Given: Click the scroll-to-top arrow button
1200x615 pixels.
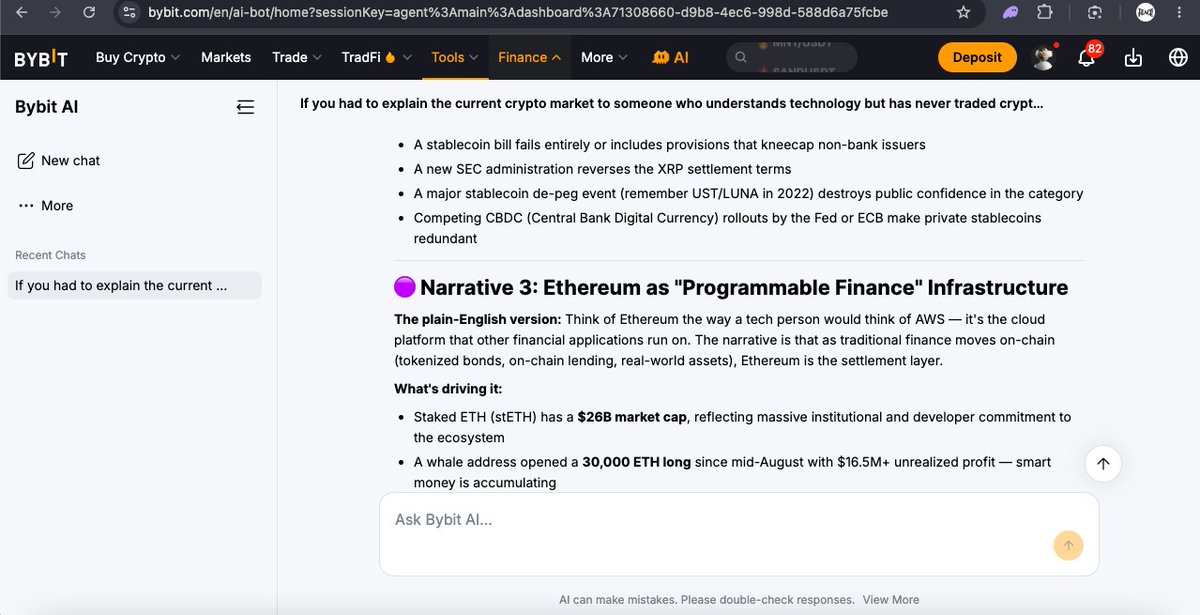Looking at the screenshot, I should (1103, 463).
